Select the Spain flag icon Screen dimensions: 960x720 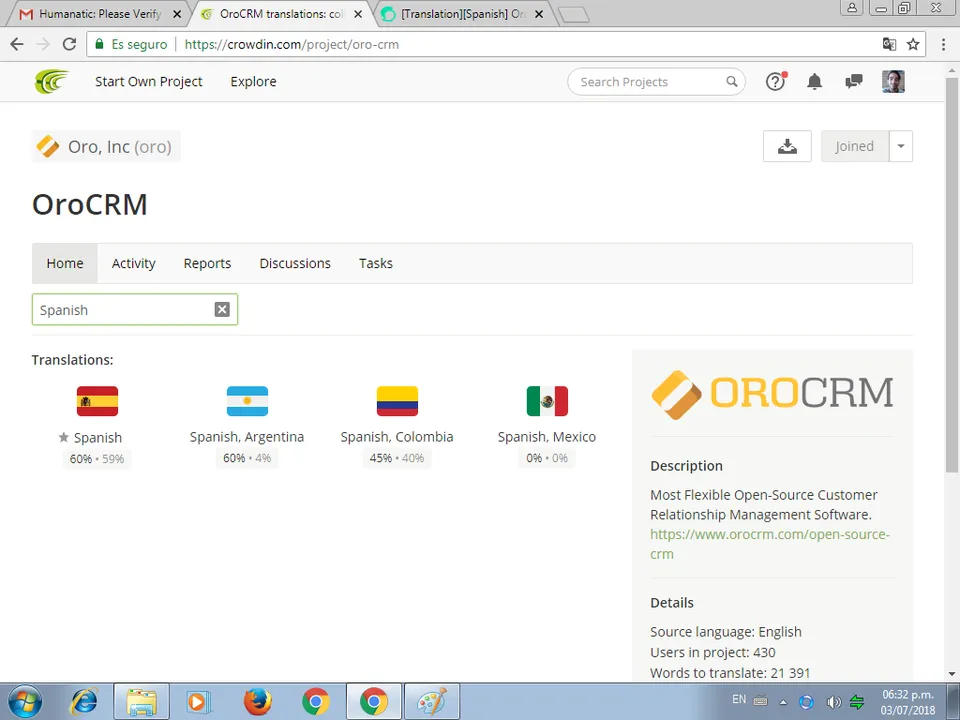97,401
